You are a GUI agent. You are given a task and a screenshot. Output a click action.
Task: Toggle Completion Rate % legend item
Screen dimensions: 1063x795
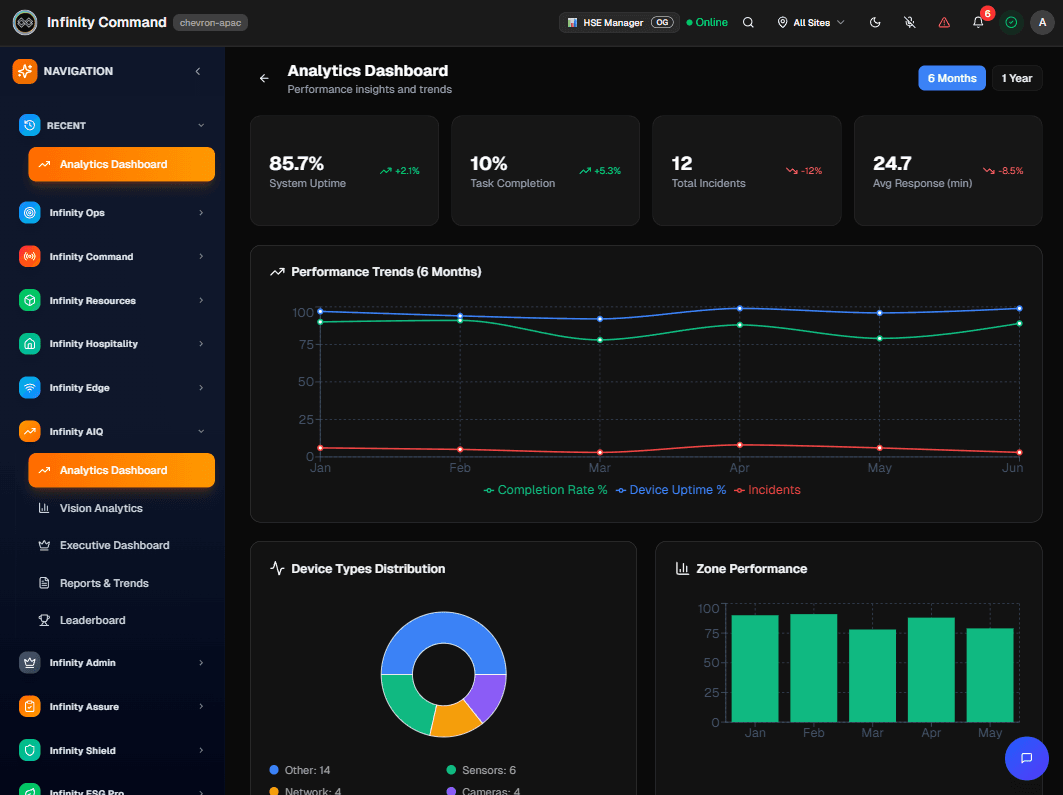(545, 490)
